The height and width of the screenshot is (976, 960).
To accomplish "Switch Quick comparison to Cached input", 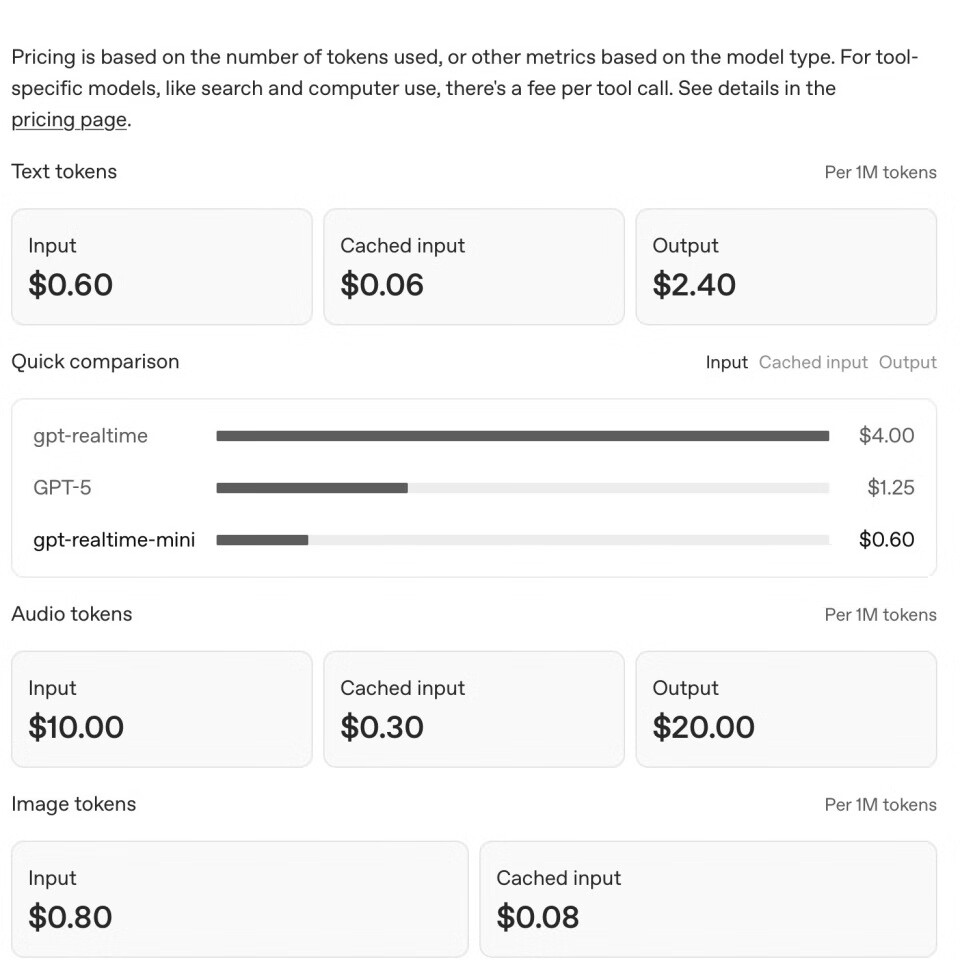I will 813,363.
